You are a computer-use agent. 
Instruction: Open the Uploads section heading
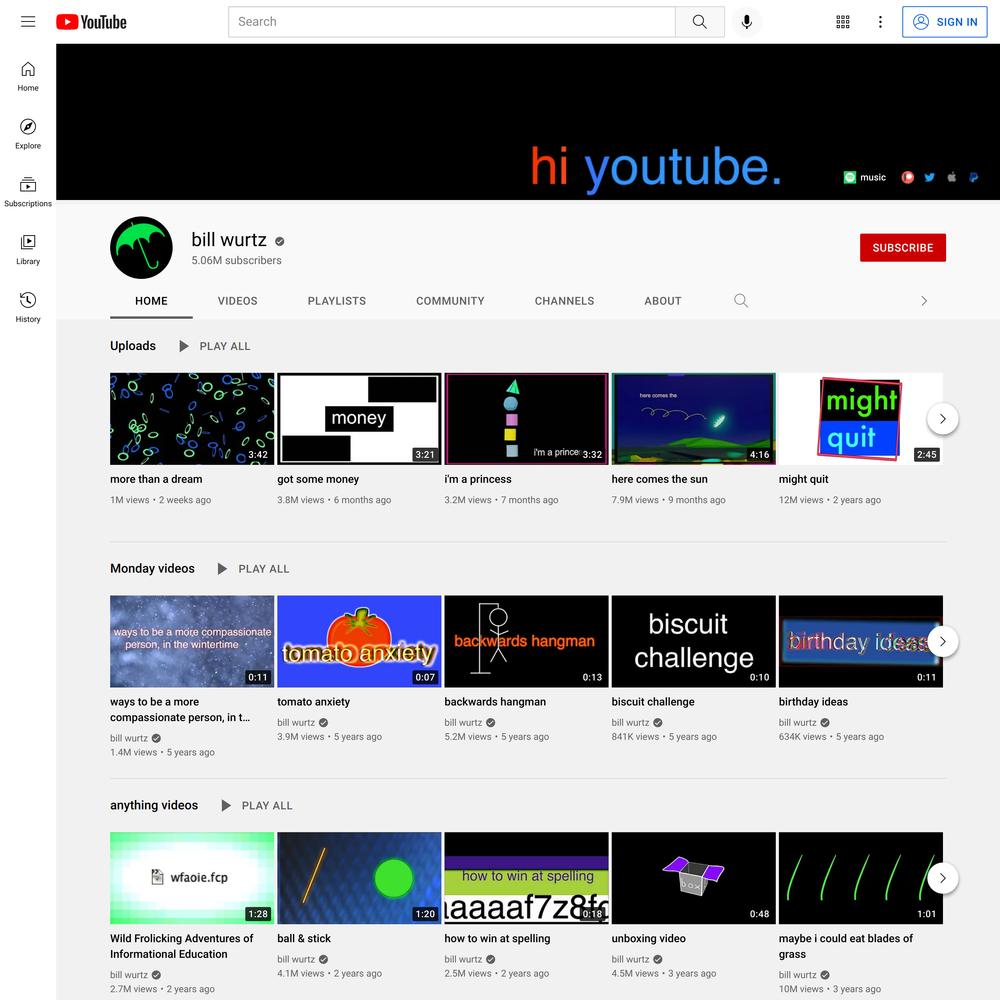[133, 346]
